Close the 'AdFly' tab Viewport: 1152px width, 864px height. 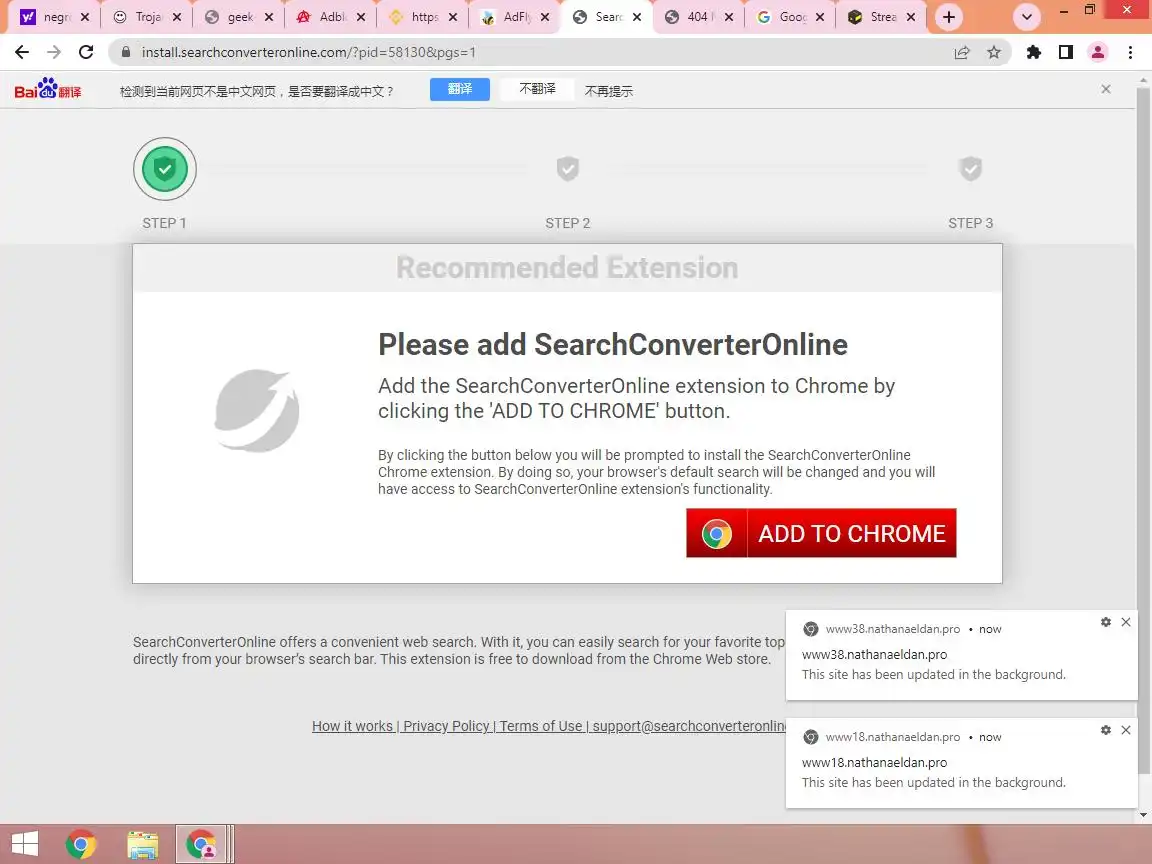(x=544, y=17)
